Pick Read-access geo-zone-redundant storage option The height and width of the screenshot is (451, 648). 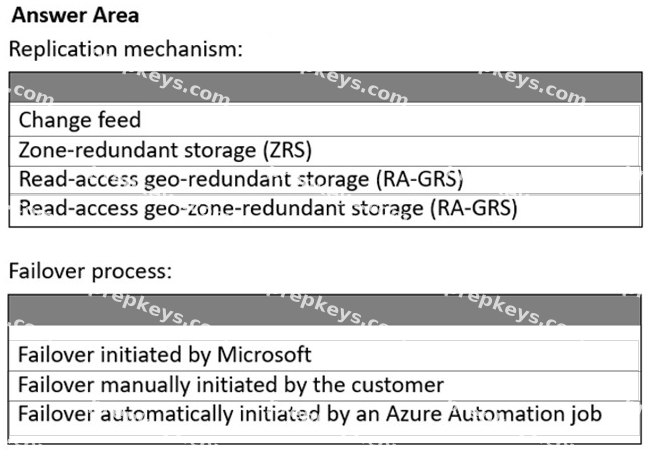click(326, 210)
